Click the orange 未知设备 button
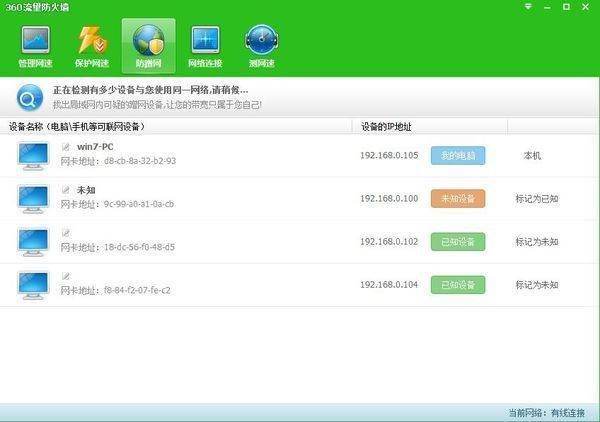This screenshot has height=422, width=600. pyautogui.click(x=458, y=199)
